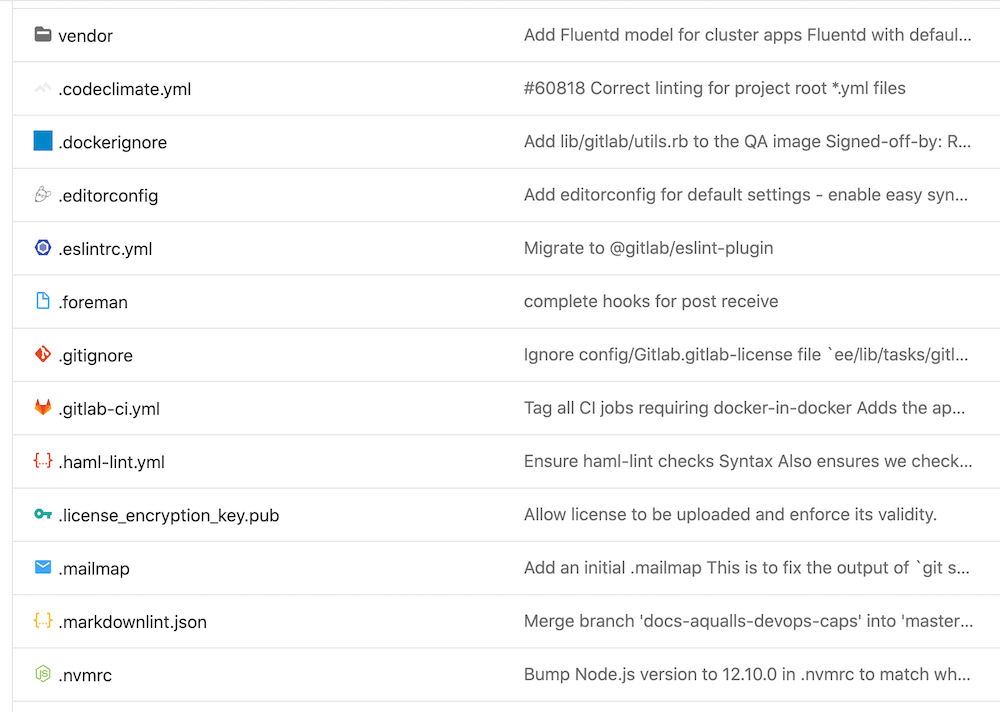
Task: Click the curly-braces icon next to .haml-lint.yml
Action: coord(42,461)
